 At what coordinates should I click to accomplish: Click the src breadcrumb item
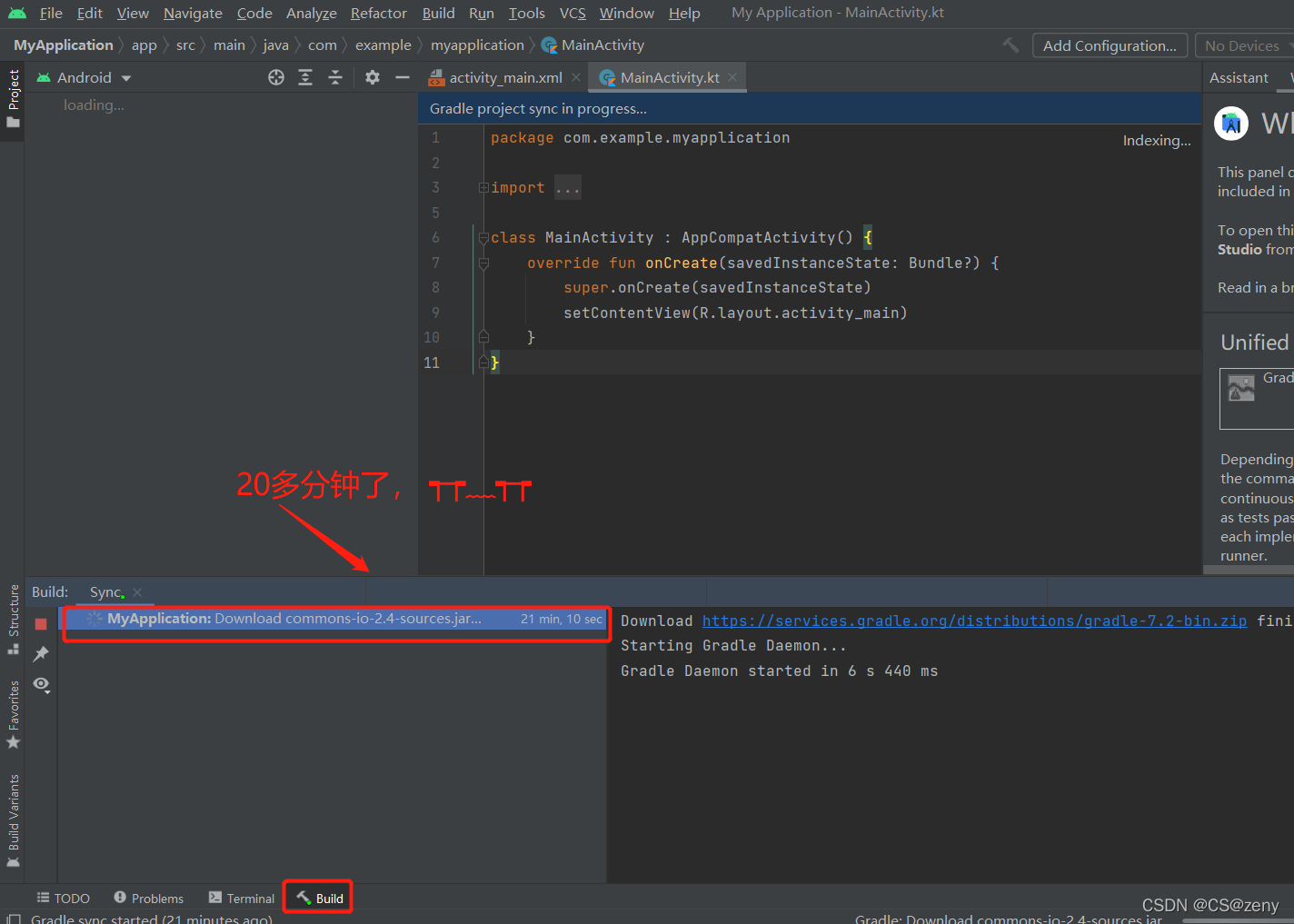185,45
